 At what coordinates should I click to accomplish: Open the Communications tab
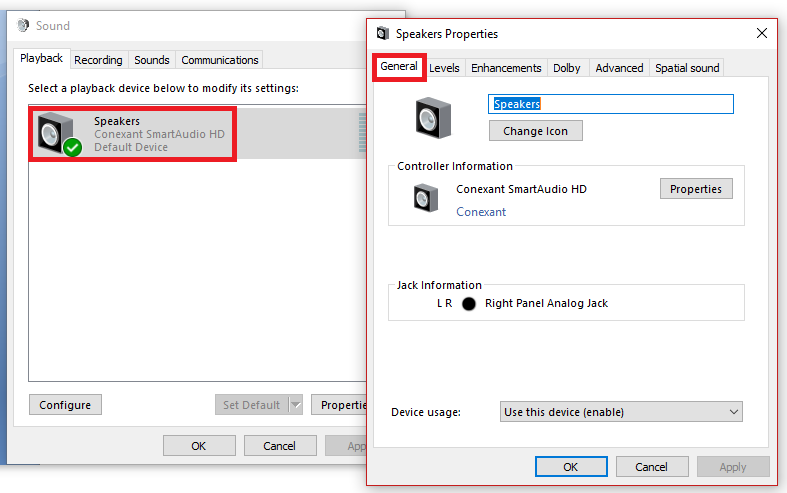(220, 60)
